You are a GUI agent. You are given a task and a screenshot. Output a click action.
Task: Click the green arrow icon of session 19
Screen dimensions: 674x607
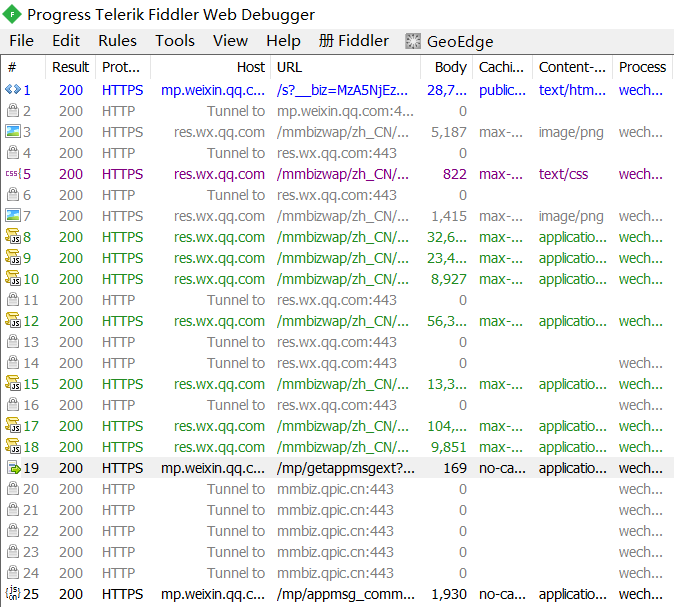point(13,468)
